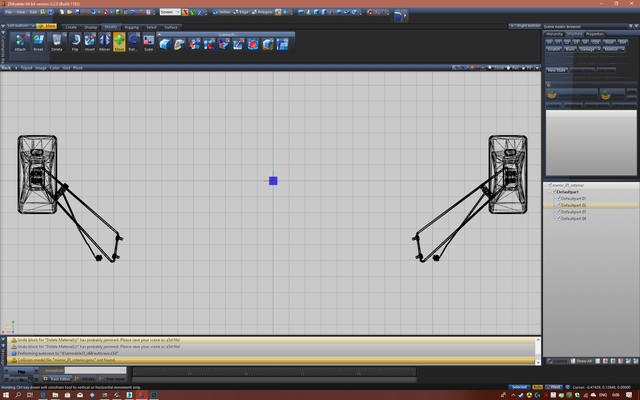Open the Mapping tab
The width and height of the screenshot is (640, 400).
(131, 27)
